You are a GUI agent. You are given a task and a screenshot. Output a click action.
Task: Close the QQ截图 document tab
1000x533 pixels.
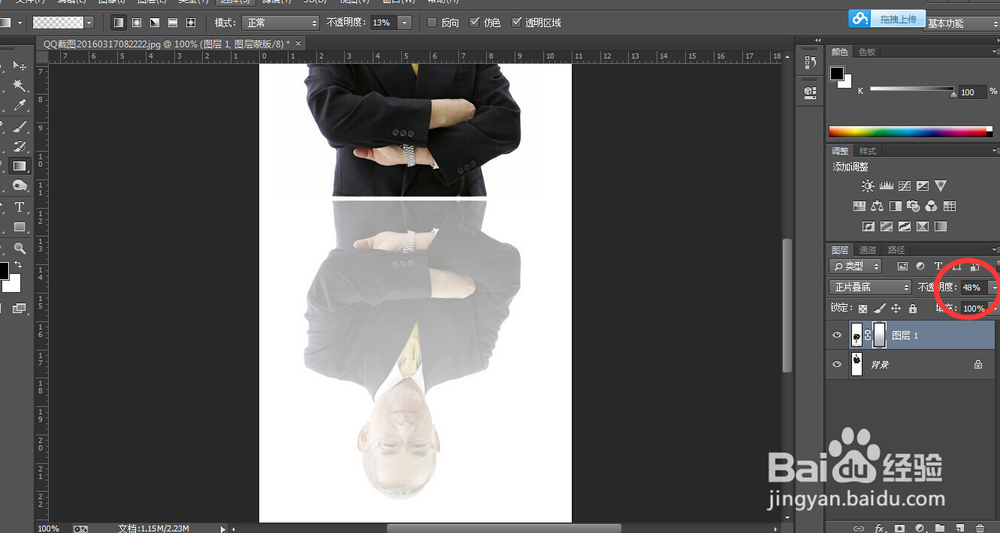point(297,43)
